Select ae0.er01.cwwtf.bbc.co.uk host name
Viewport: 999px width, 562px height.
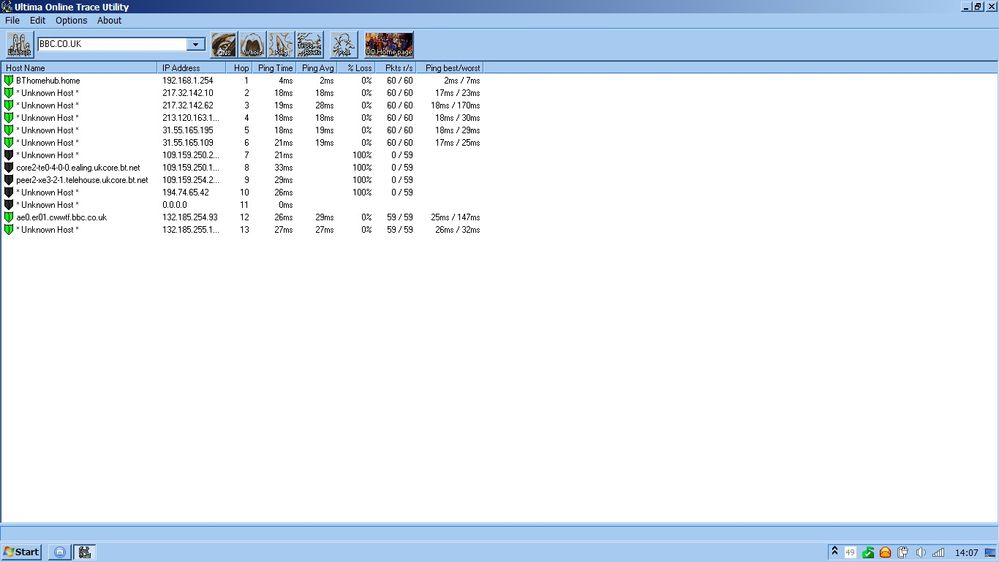(x=62, y=217)
